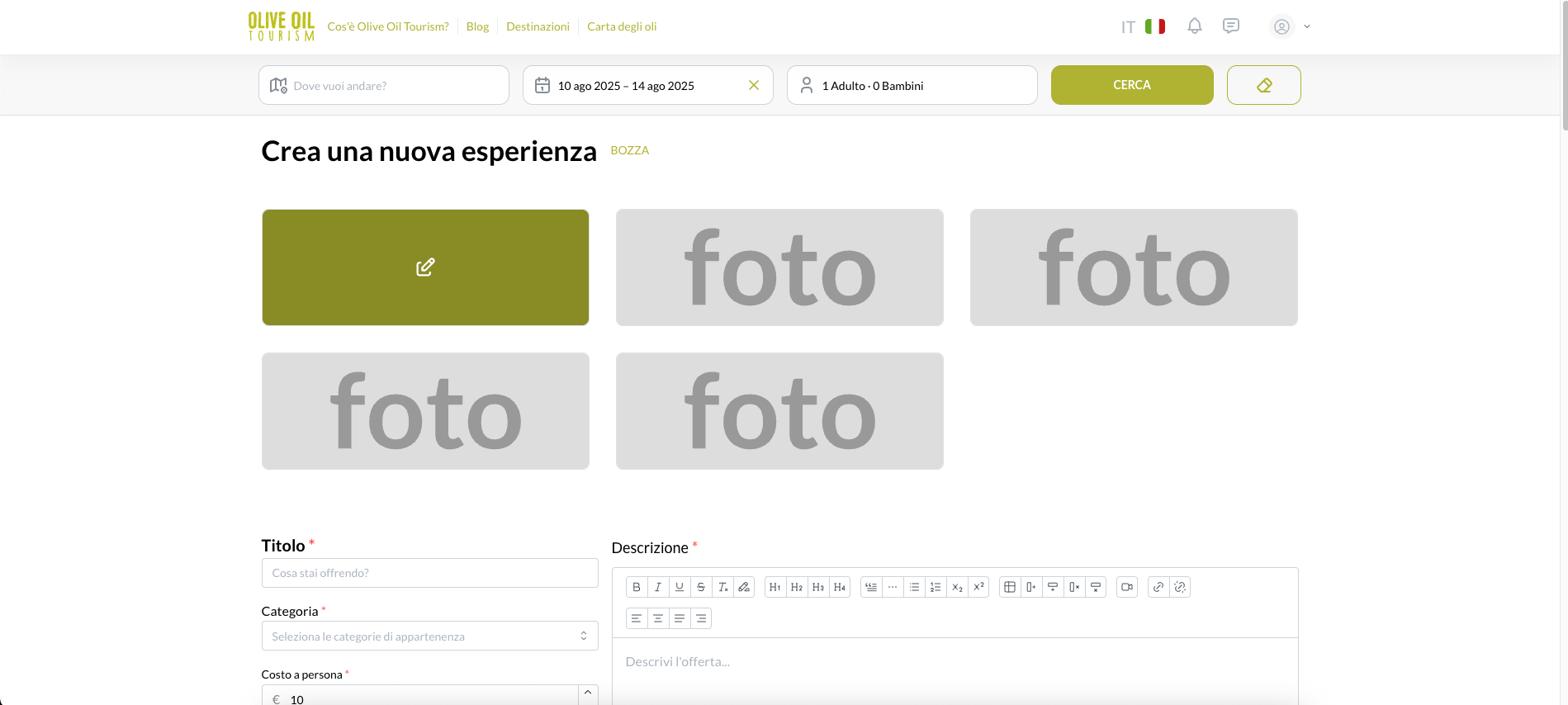1568x705 pixels.
Task: Toggle italic text formatting
Action: pyautogui.click(x=658, y=587)
